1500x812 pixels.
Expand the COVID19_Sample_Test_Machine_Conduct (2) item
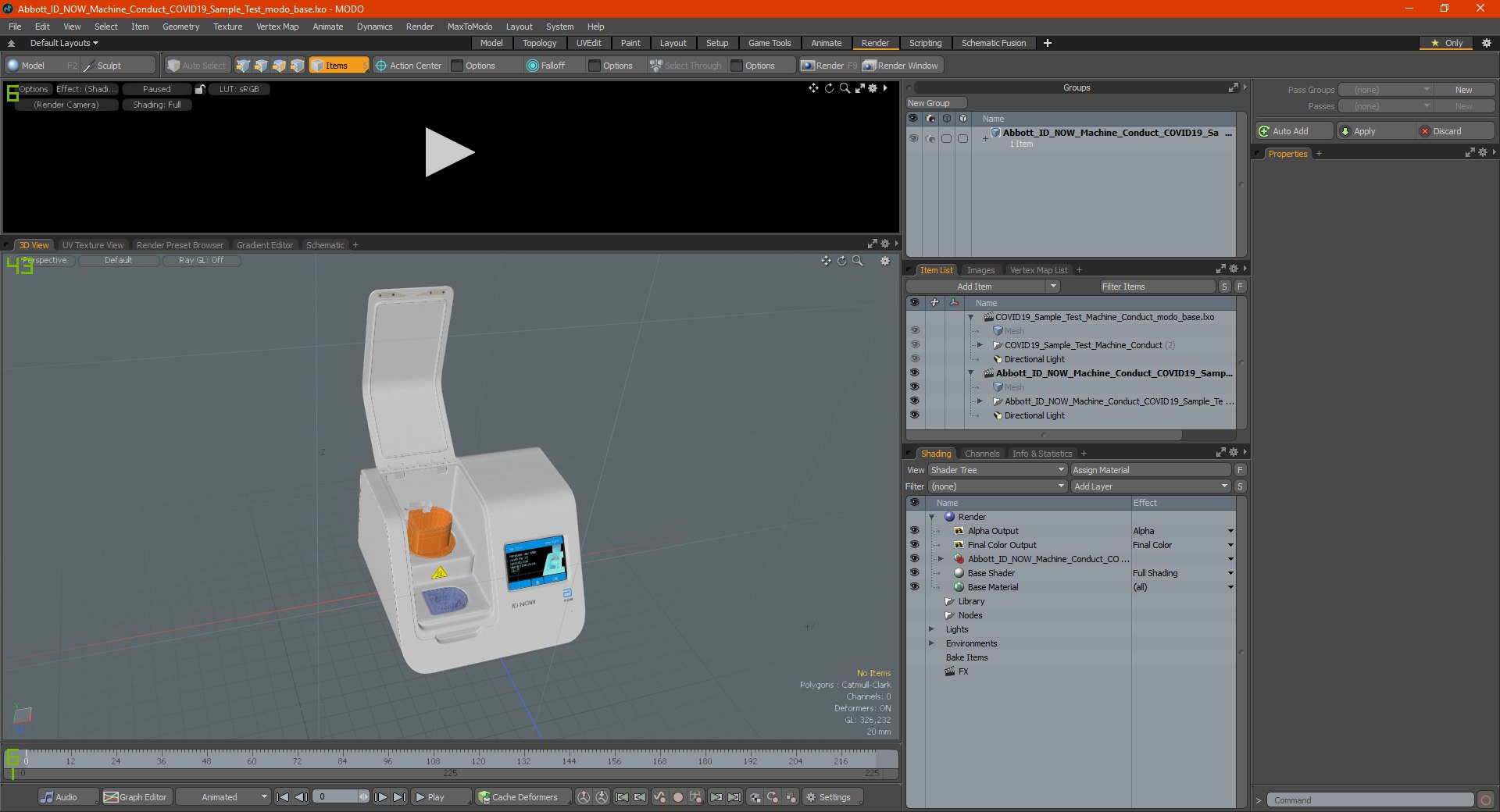click(x=980, y=345)
